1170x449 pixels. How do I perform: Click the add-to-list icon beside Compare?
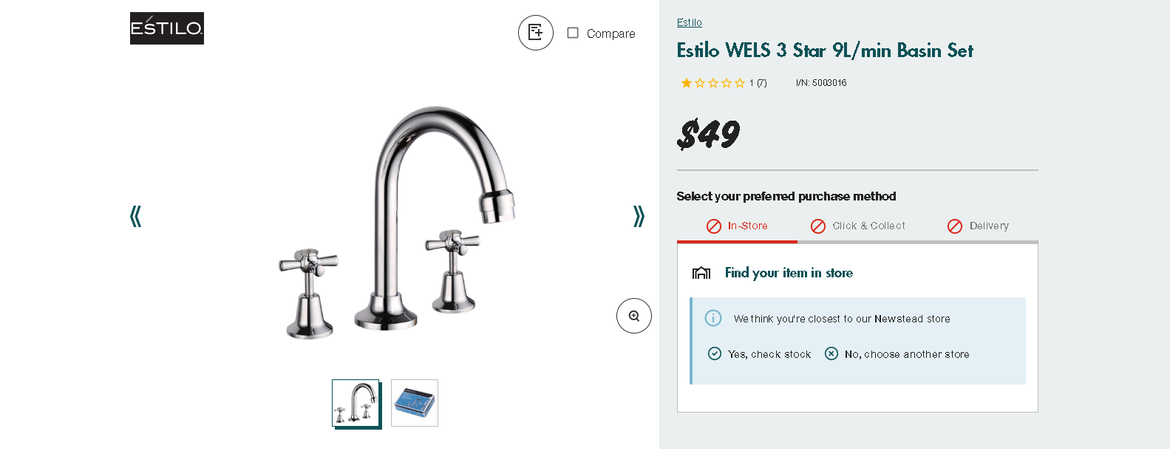click(535, 33)
